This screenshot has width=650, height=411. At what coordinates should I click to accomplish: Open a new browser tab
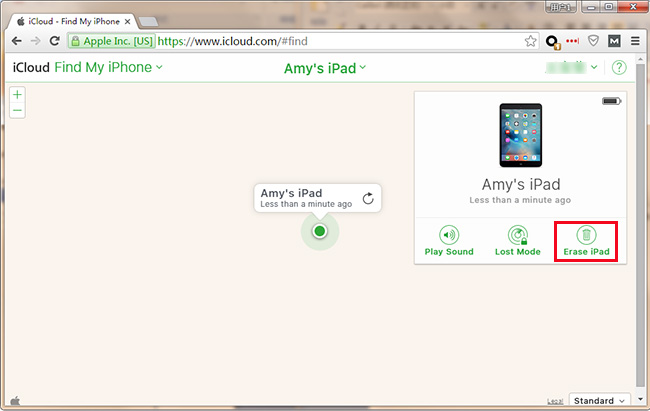pos(148,22)
